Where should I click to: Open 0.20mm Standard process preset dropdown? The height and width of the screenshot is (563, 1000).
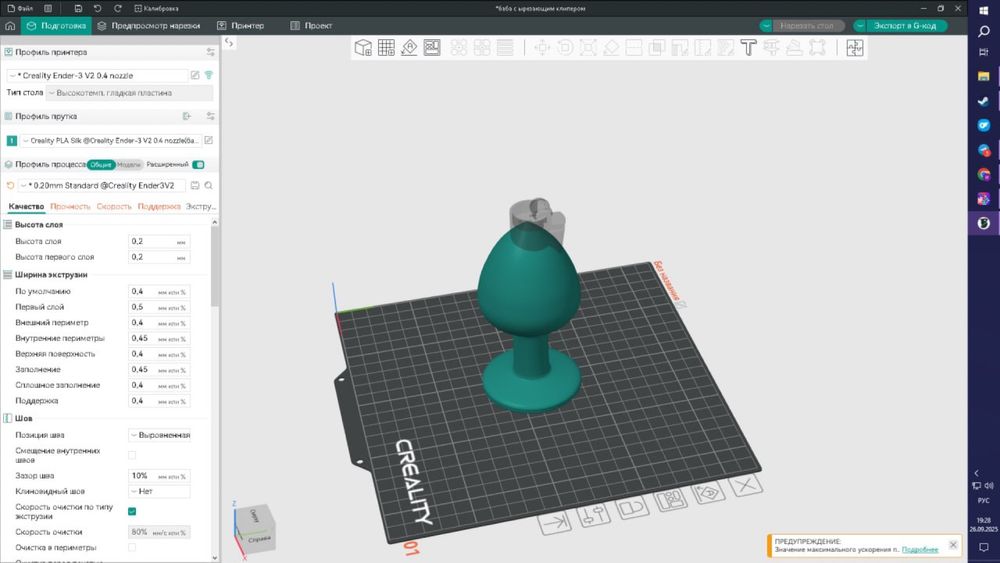pyautogui.click(x=101, y=186)
